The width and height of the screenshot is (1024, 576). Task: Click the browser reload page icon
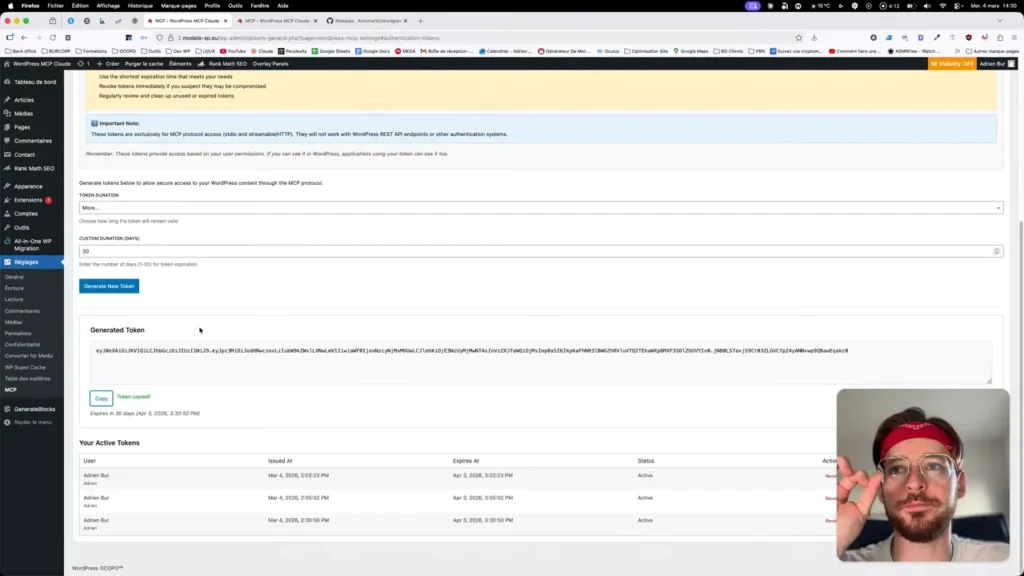pyautogui.click(x=53, y=37)
